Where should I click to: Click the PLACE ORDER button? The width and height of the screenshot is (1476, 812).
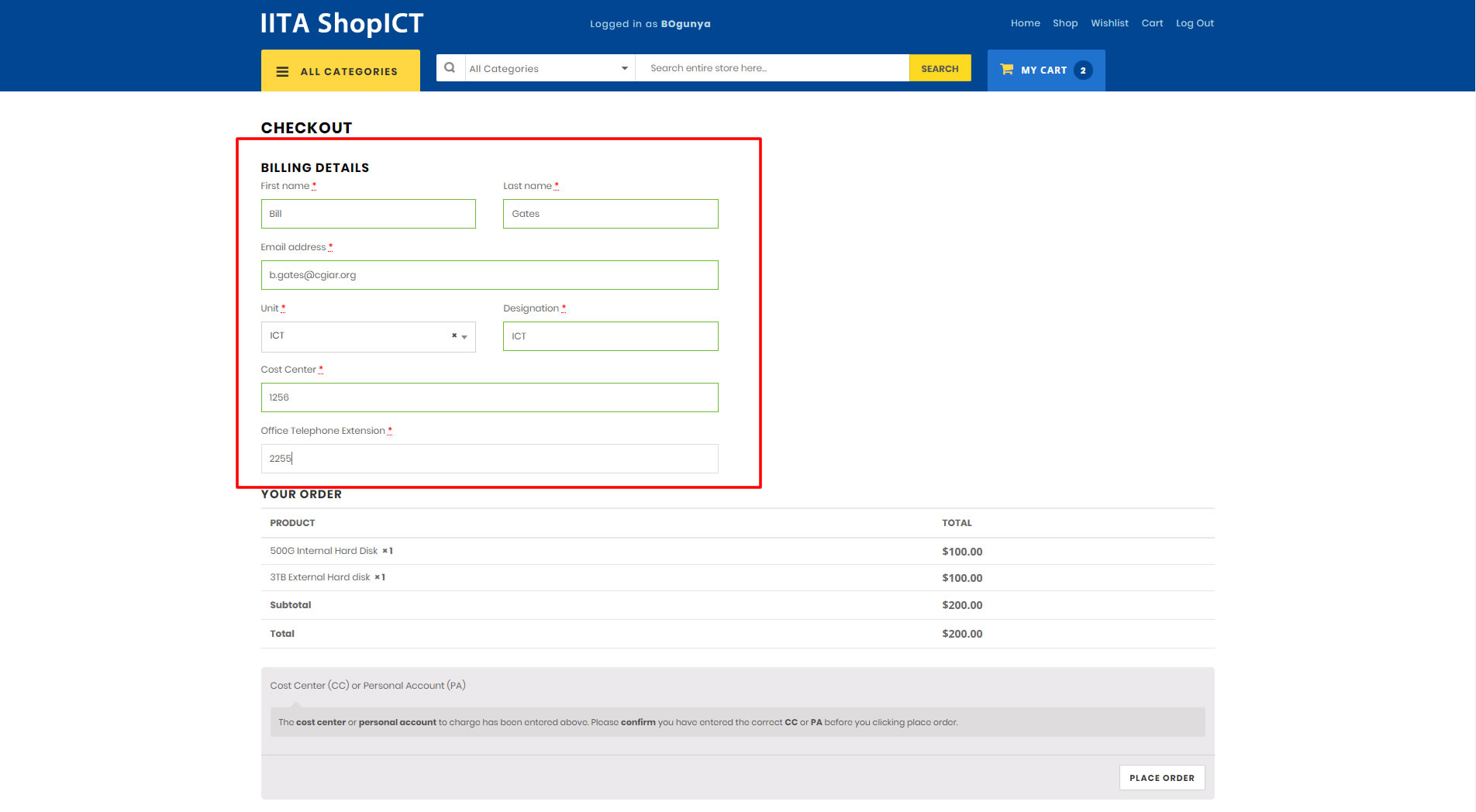click(1161, 778)
